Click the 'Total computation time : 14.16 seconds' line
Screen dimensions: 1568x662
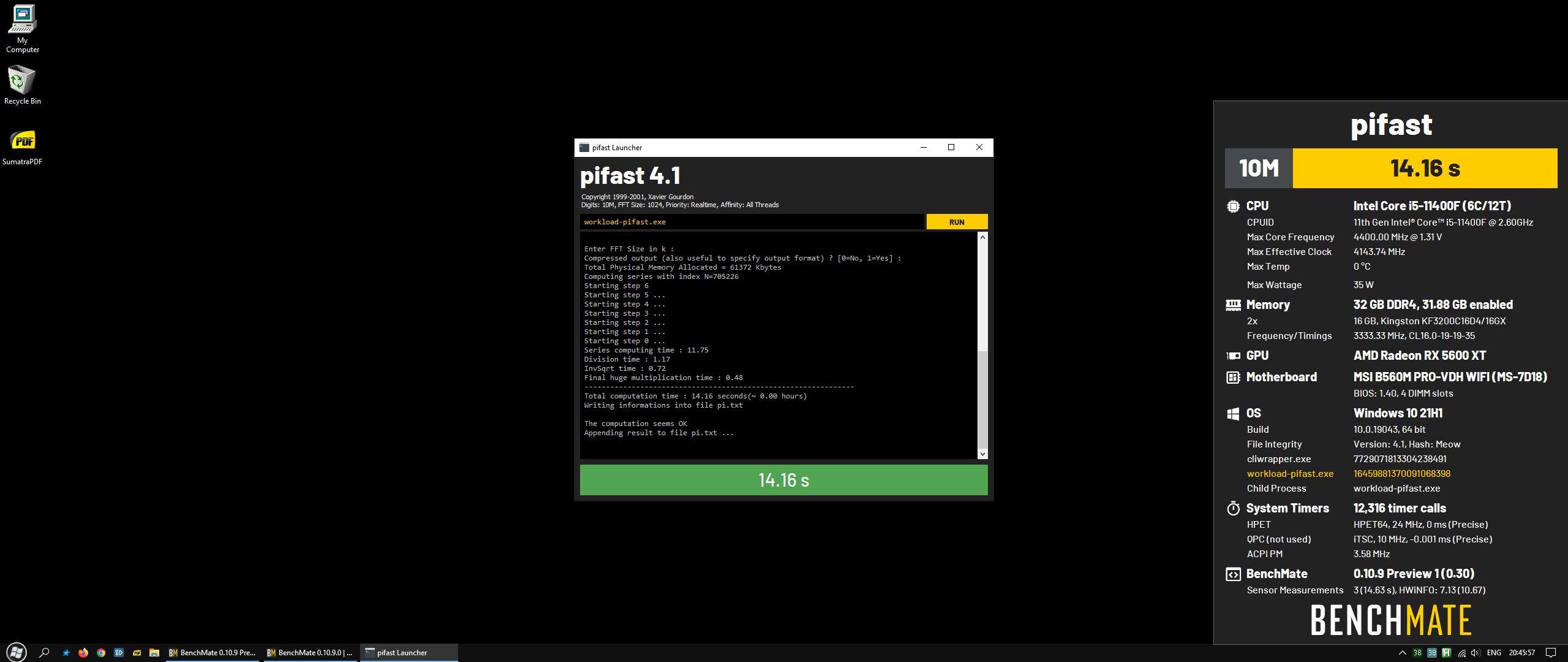[695, 396]
